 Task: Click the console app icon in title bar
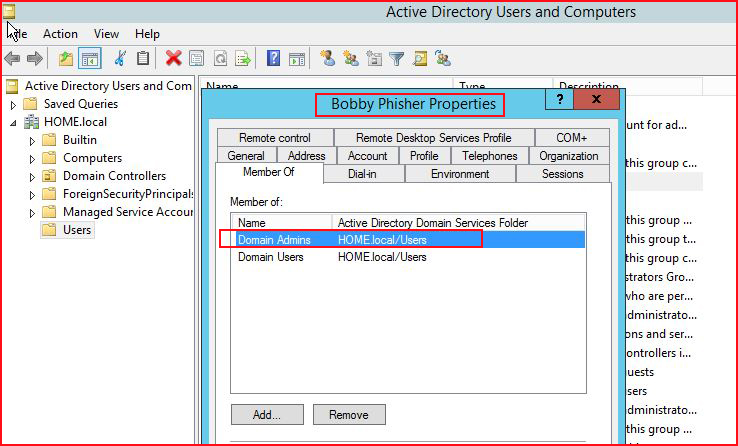coord(9,11)
